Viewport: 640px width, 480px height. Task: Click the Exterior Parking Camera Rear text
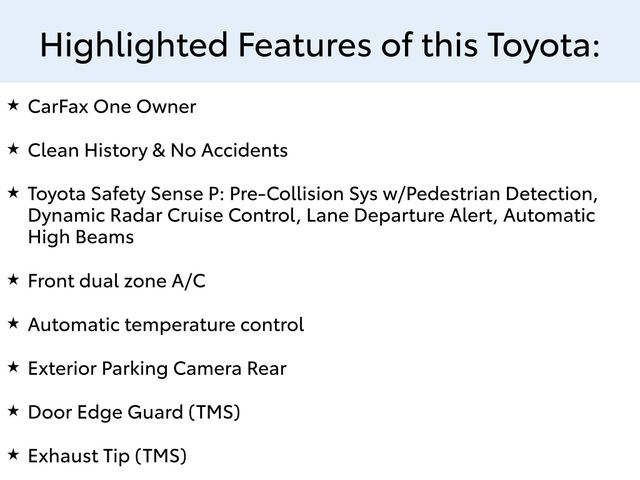coord(157,369)
